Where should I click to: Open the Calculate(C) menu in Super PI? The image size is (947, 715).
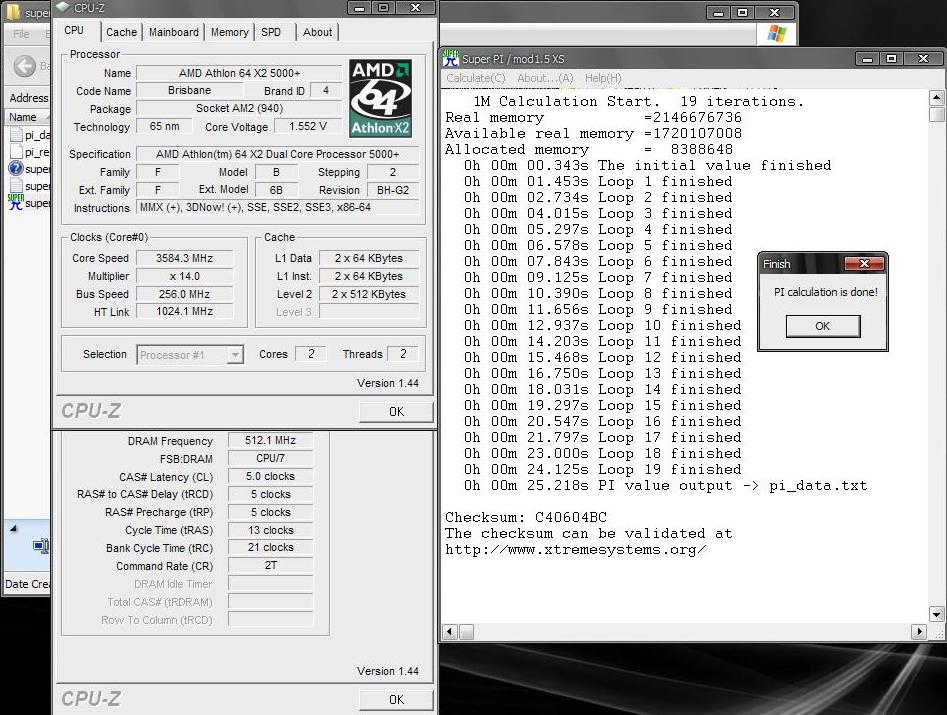[x=476, y=78]
